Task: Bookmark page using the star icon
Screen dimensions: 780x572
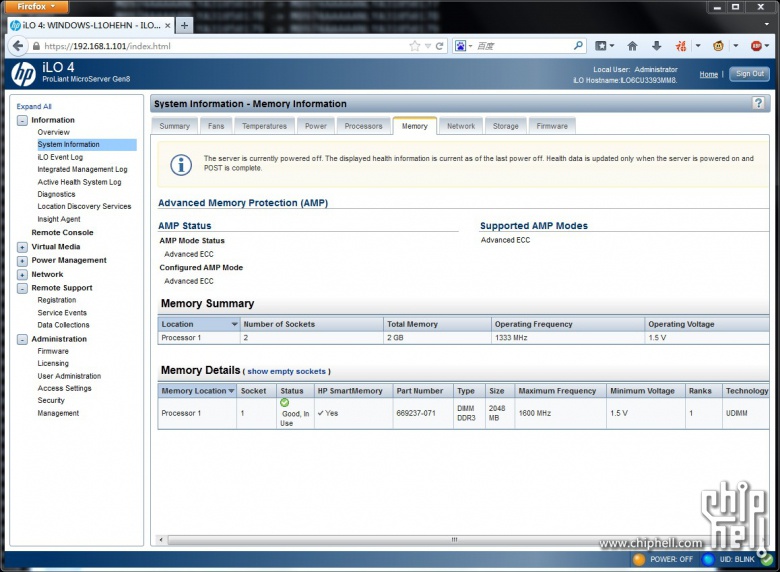Action: click(x=414, y=46)
